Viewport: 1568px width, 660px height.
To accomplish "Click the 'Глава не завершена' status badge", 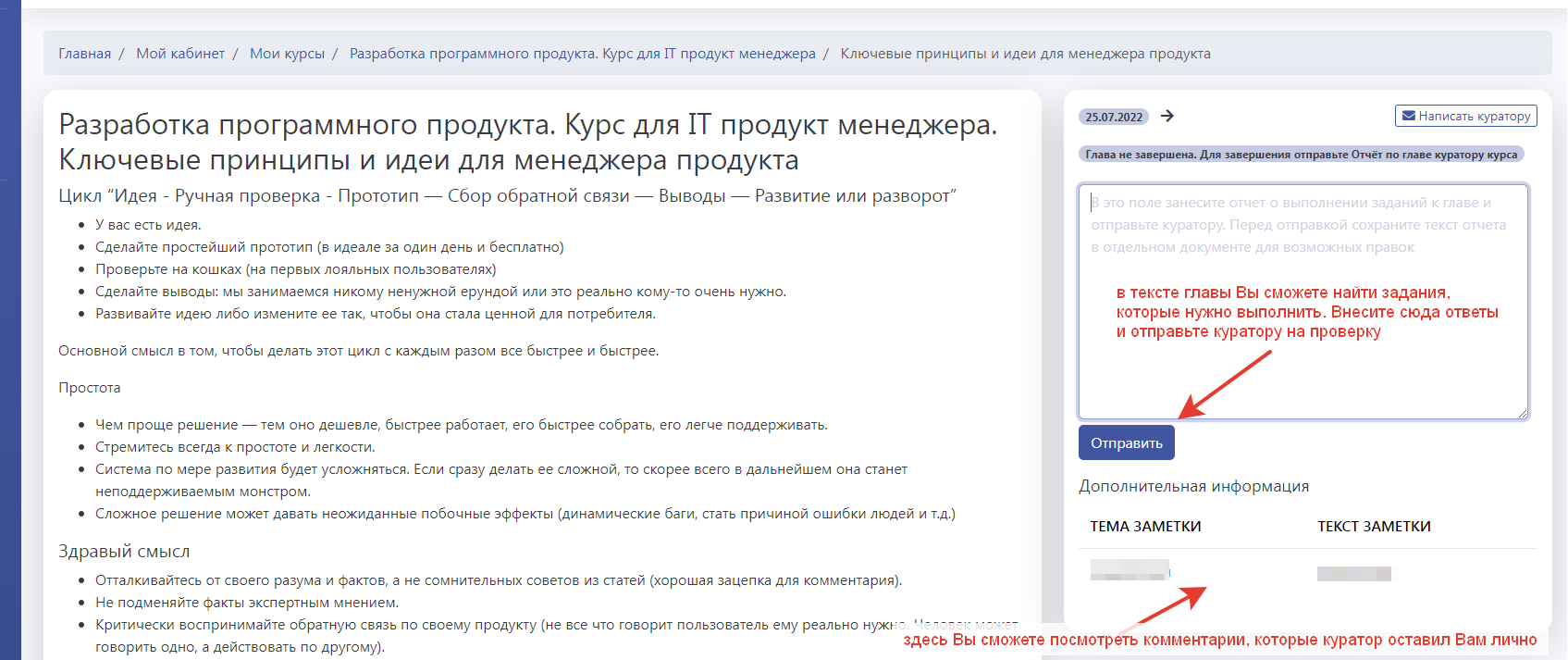I will (x=1301, y=155).
